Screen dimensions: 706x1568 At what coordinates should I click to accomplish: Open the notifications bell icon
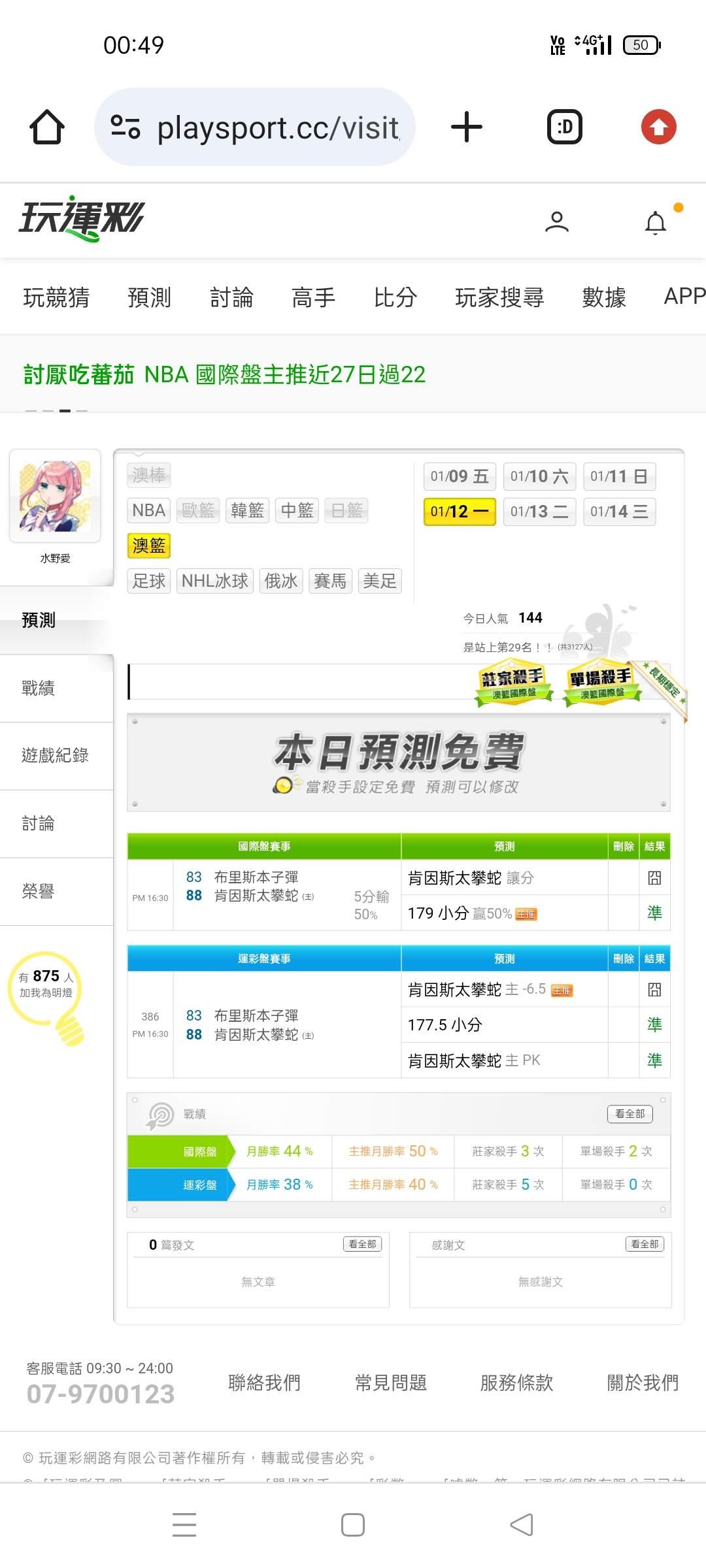[x=656, y=223]
